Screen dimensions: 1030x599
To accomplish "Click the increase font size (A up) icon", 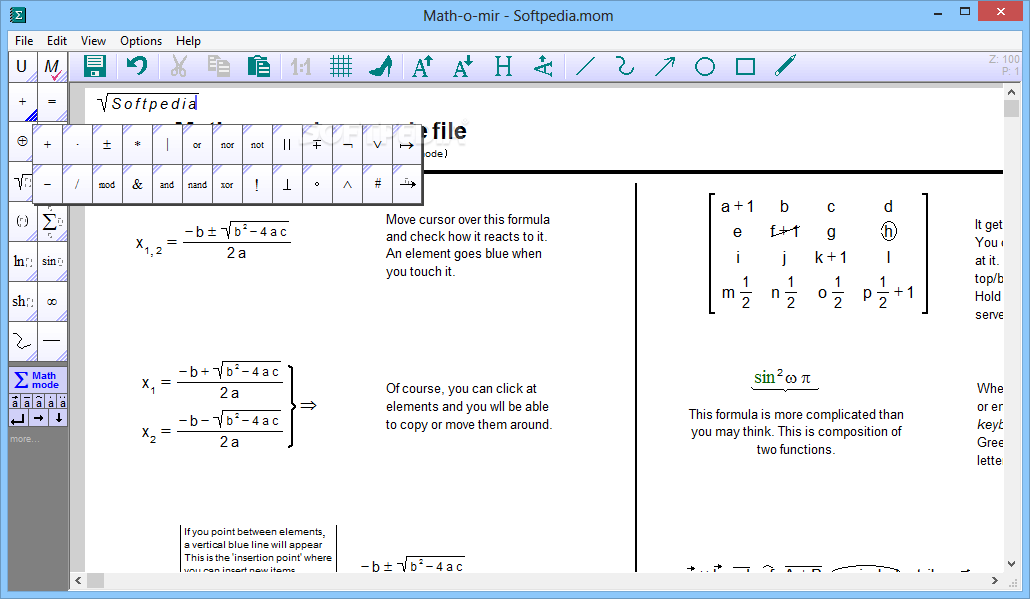I will point(422,66).
